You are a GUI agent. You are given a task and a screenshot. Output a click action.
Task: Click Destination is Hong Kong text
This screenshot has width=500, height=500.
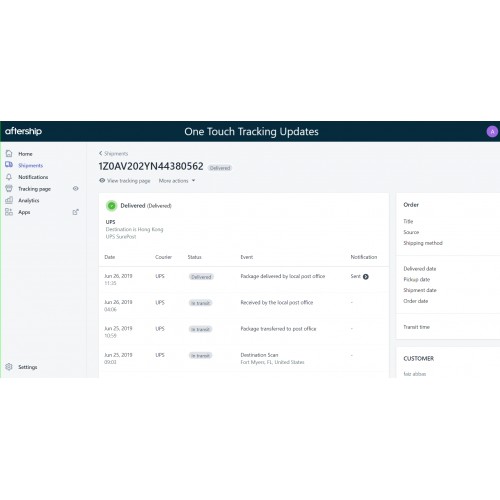[x=134, y=229]
